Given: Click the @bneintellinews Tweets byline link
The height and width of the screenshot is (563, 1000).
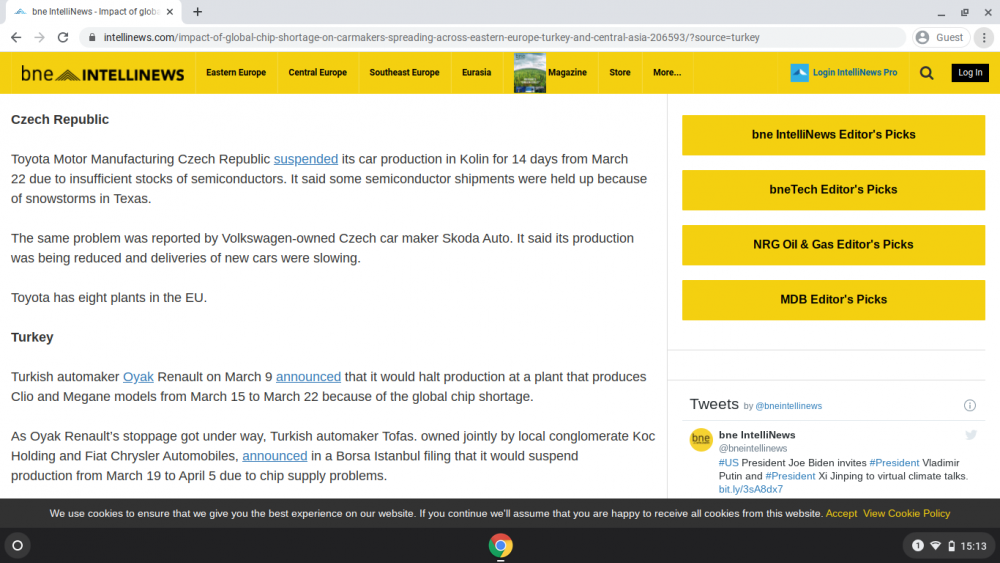Looking at the screenshot, I should tap(788, 406).
